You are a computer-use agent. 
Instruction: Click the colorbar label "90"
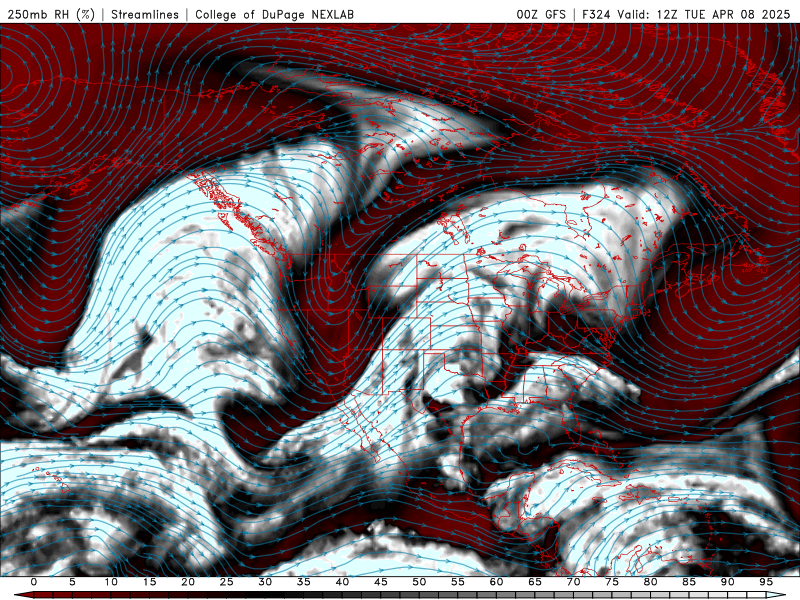(x=728, y=582)
